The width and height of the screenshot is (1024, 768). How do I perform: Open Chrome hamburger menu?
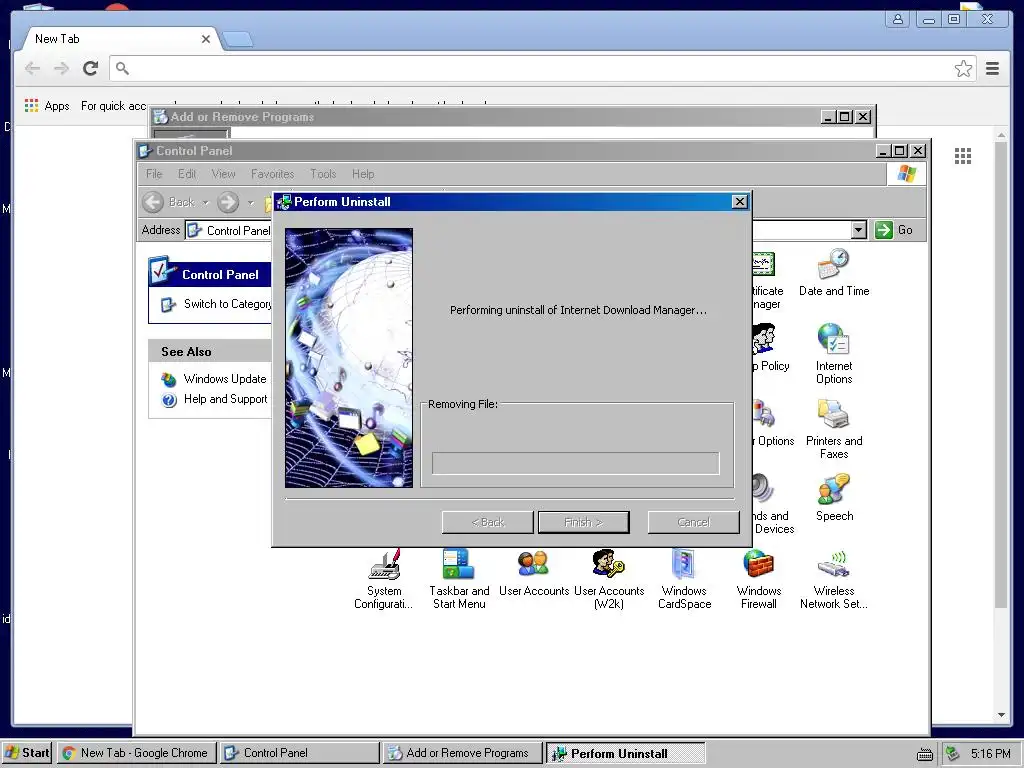(x=993, y=68)
